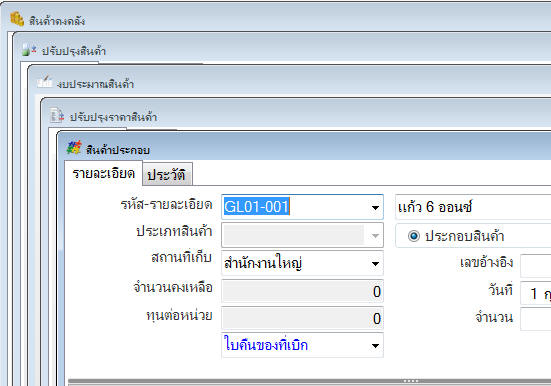Click the horizontal splitter bar grip

411,381
